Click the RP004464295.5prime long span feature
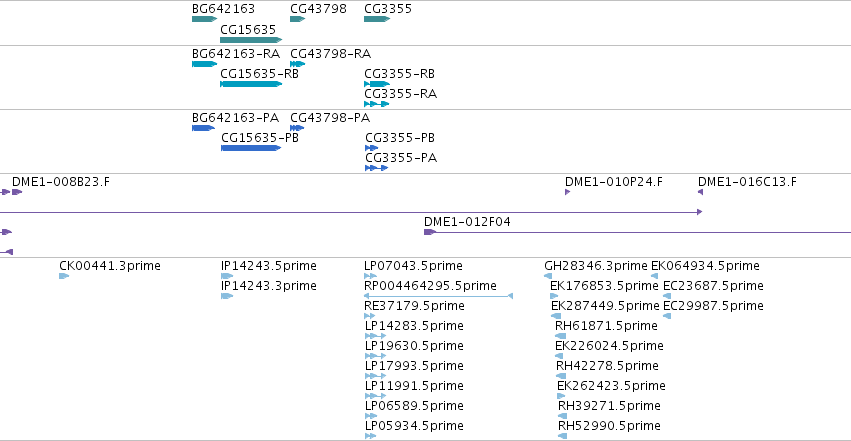The height and width of the screenshot is (441, 851). pos(439,296)
